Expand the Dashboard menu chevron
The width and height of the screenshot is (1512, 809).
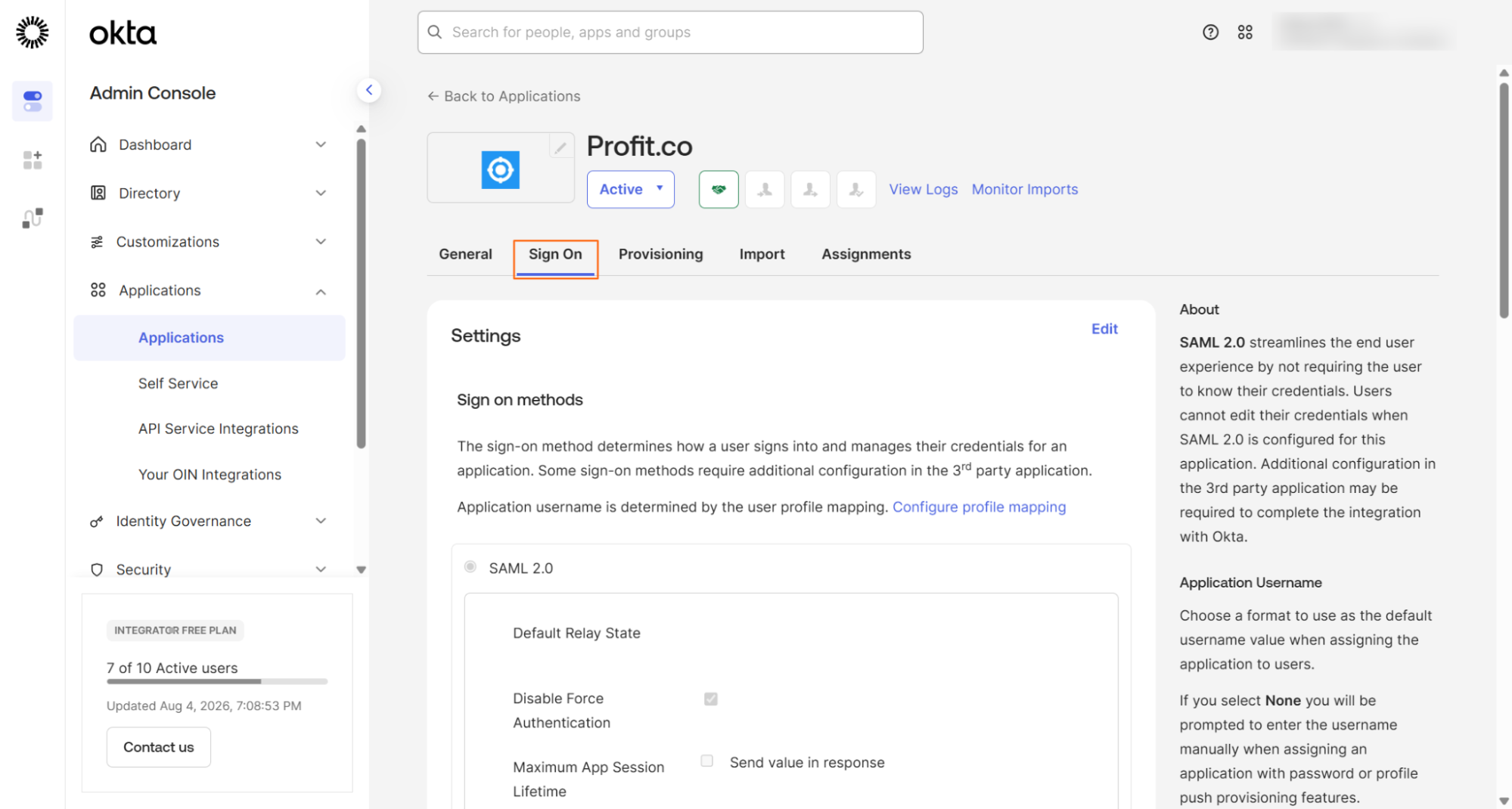pyautogui.click(x=321, y=144)
